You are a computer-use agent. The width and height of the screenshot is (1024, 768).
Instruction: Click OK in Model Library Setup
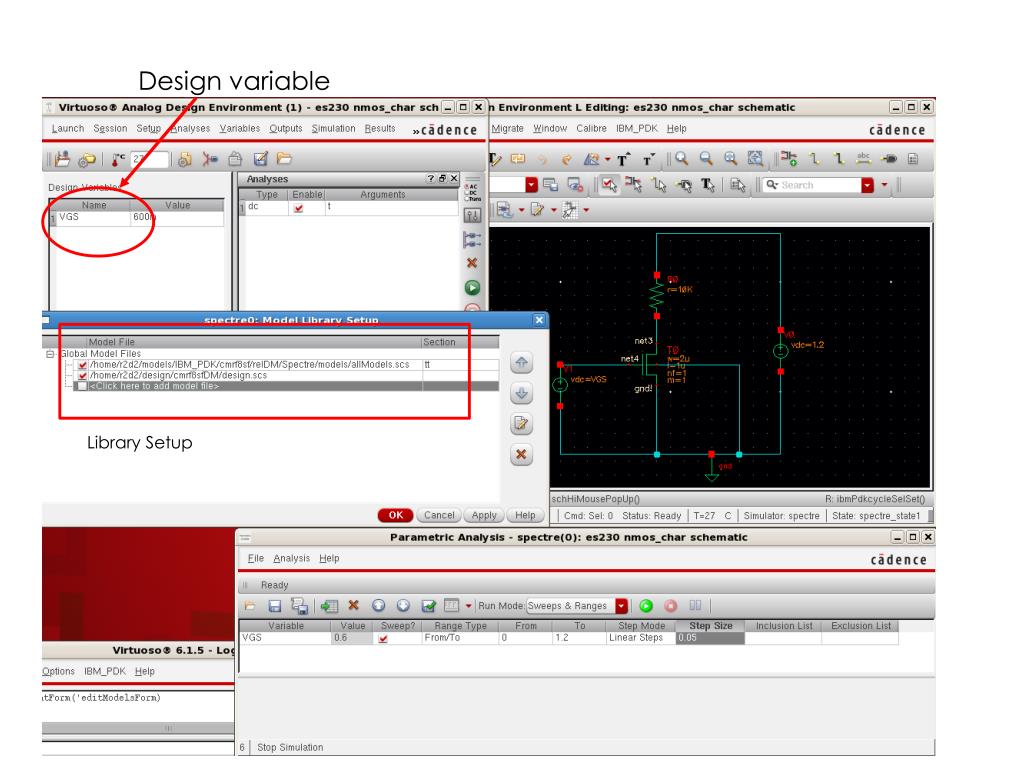click(396, 515)
